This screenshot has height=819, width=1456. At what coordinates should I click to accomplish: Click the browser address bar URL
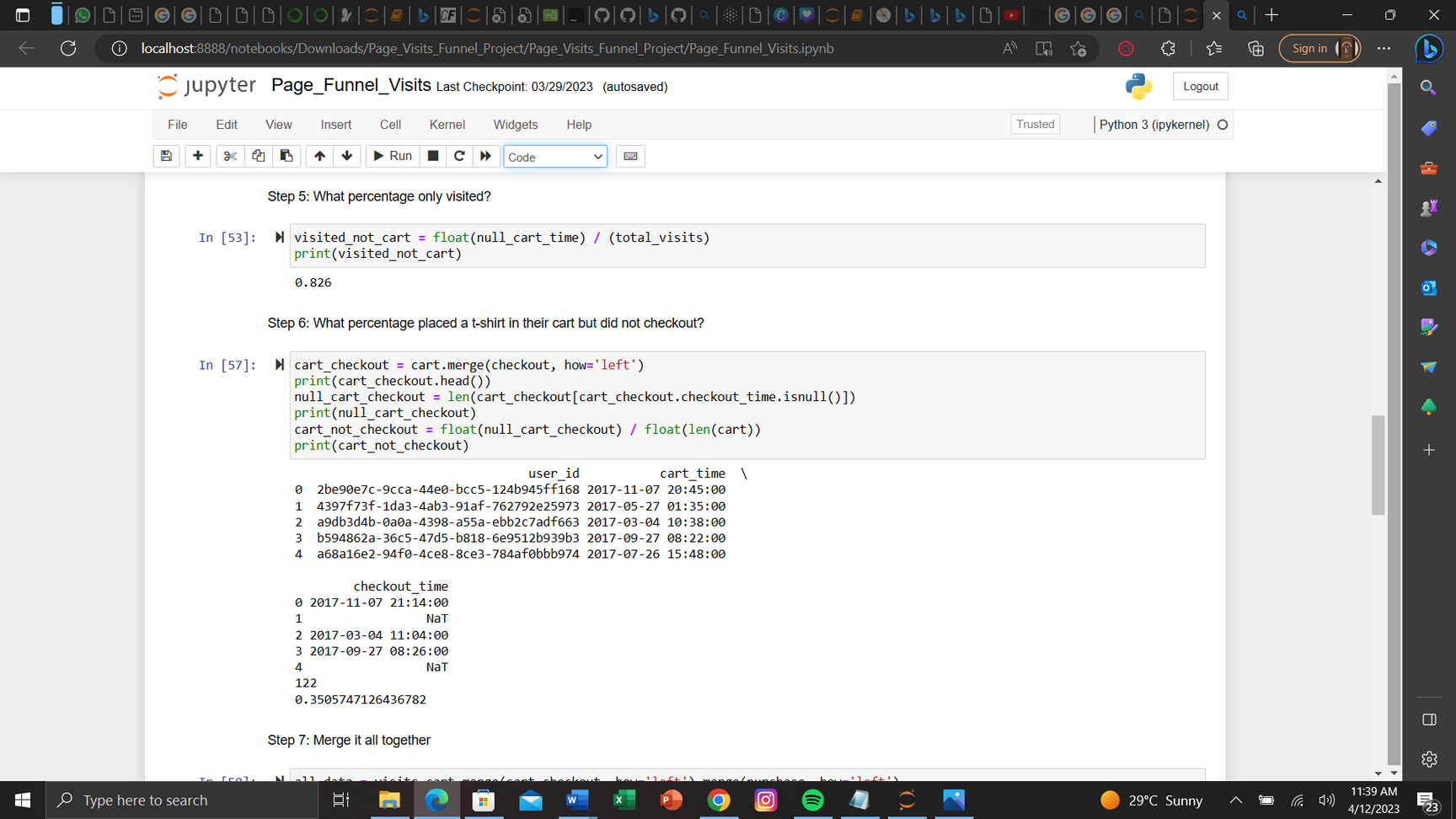[487, 48]
